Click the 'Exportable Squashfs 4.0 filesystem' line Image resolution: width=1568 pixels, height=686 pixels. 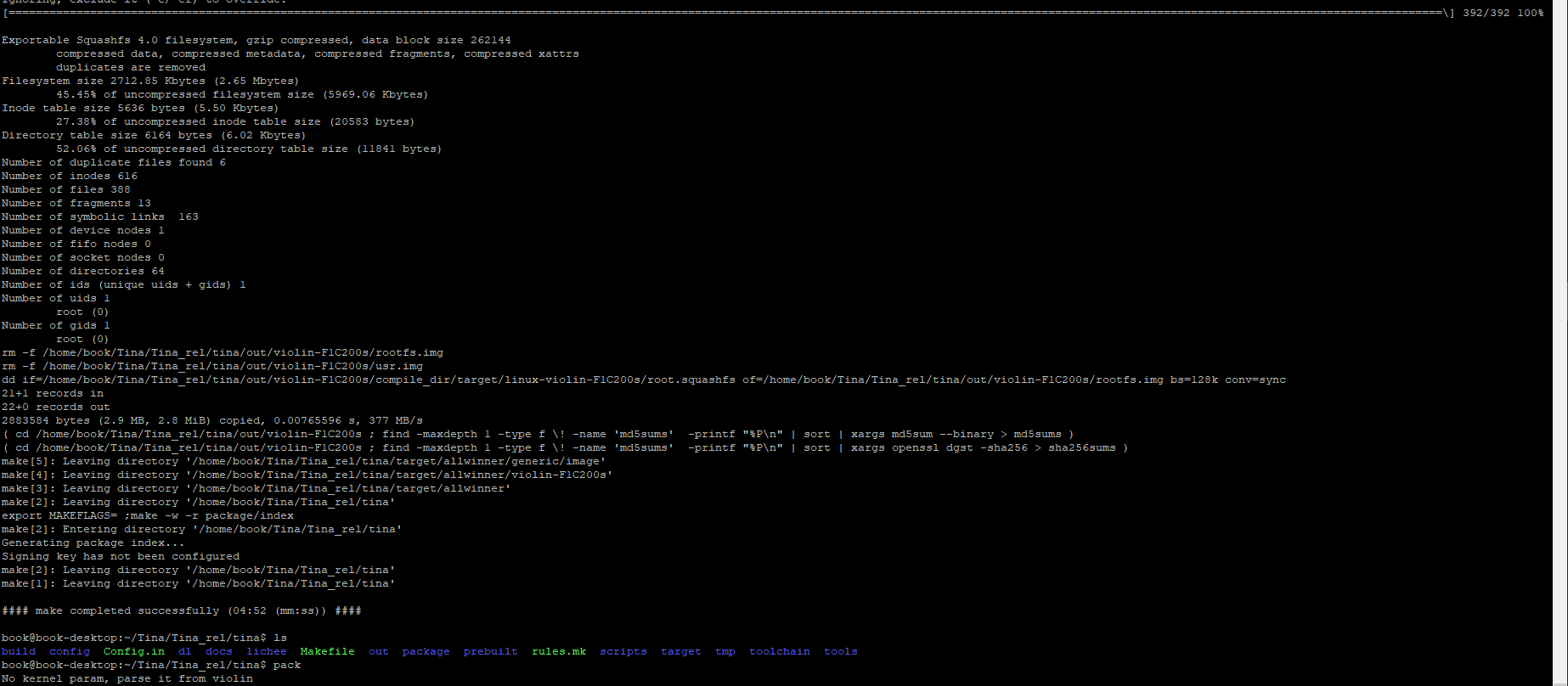(x=257, y=40)
